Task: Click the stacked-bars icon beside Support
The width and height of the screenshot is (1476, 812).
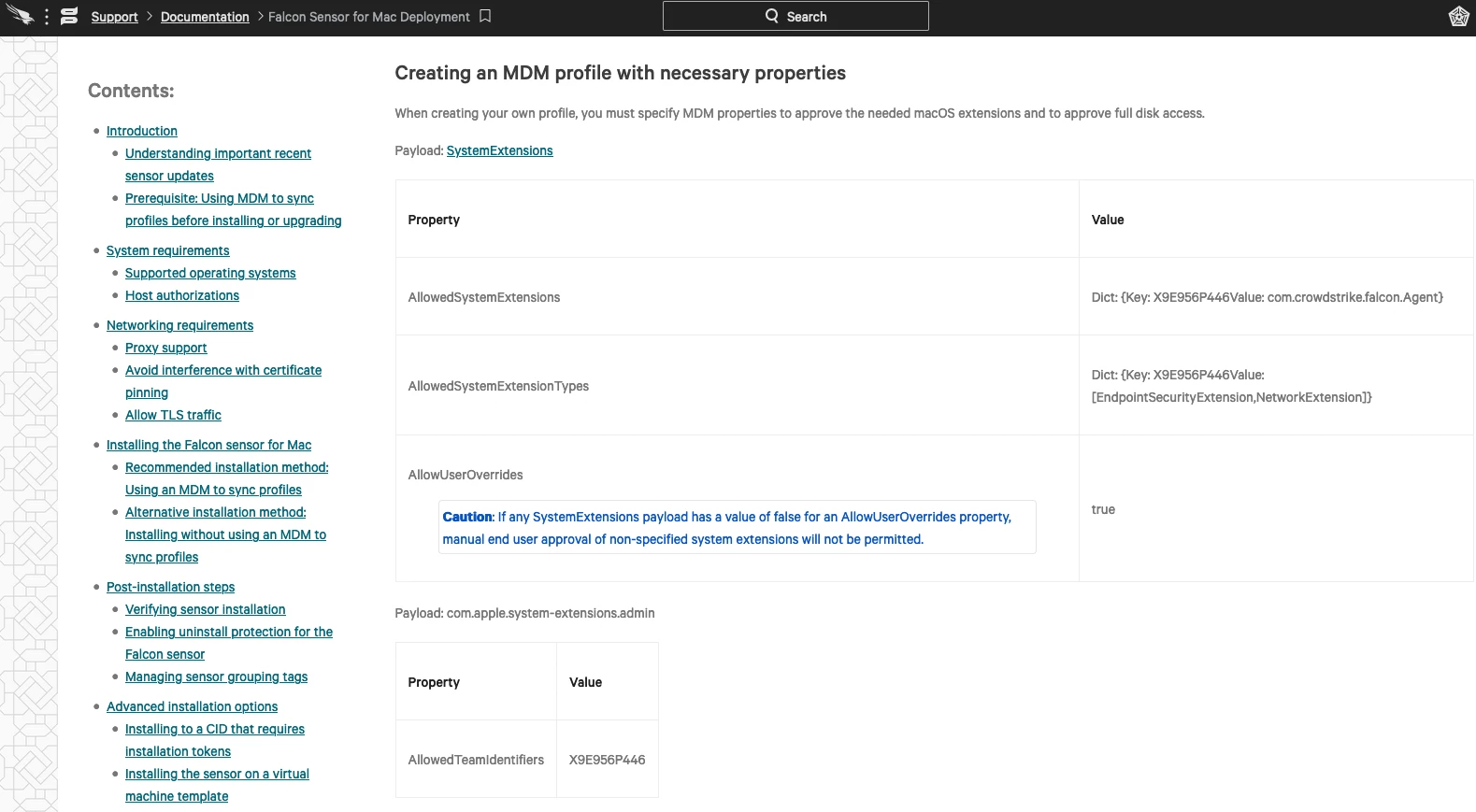Action: (x=69, y=16)
